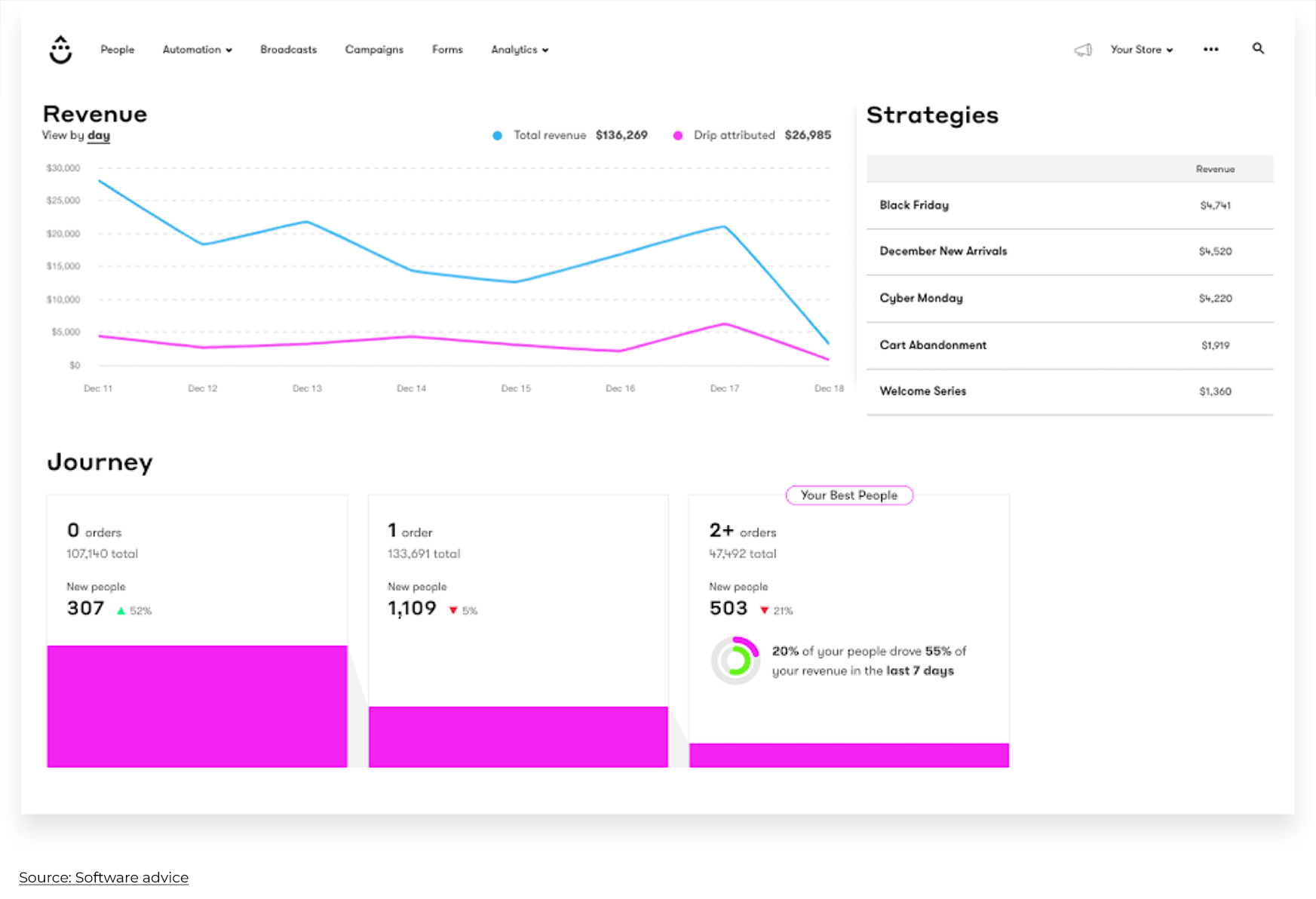
Task: Open the megaphone announcements icon
Action: tap(1084, 48)
